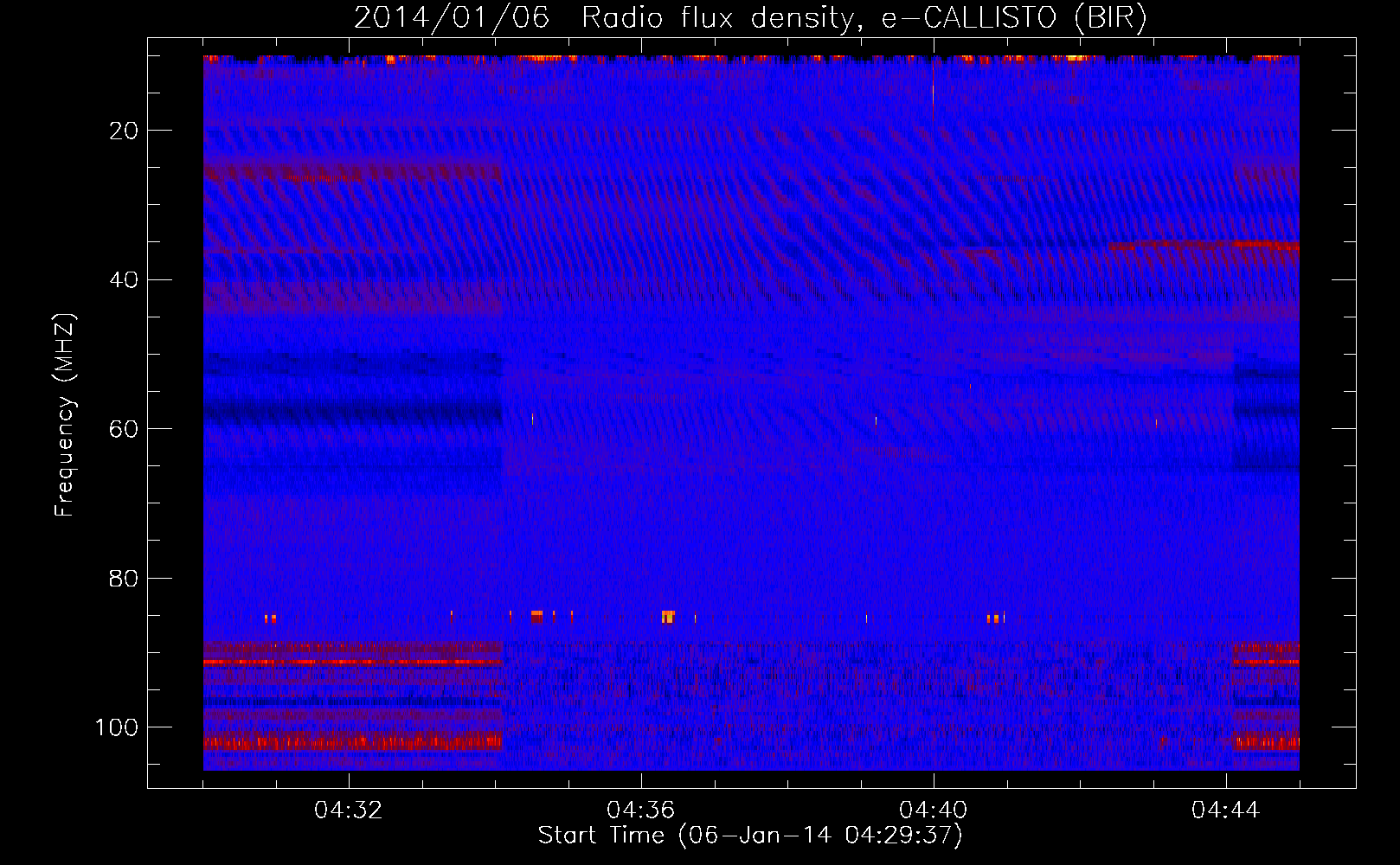Click the 40 frequency tick label
Image resolution: width=1400 pixels, height=865 pixels.
pos(125,280)
